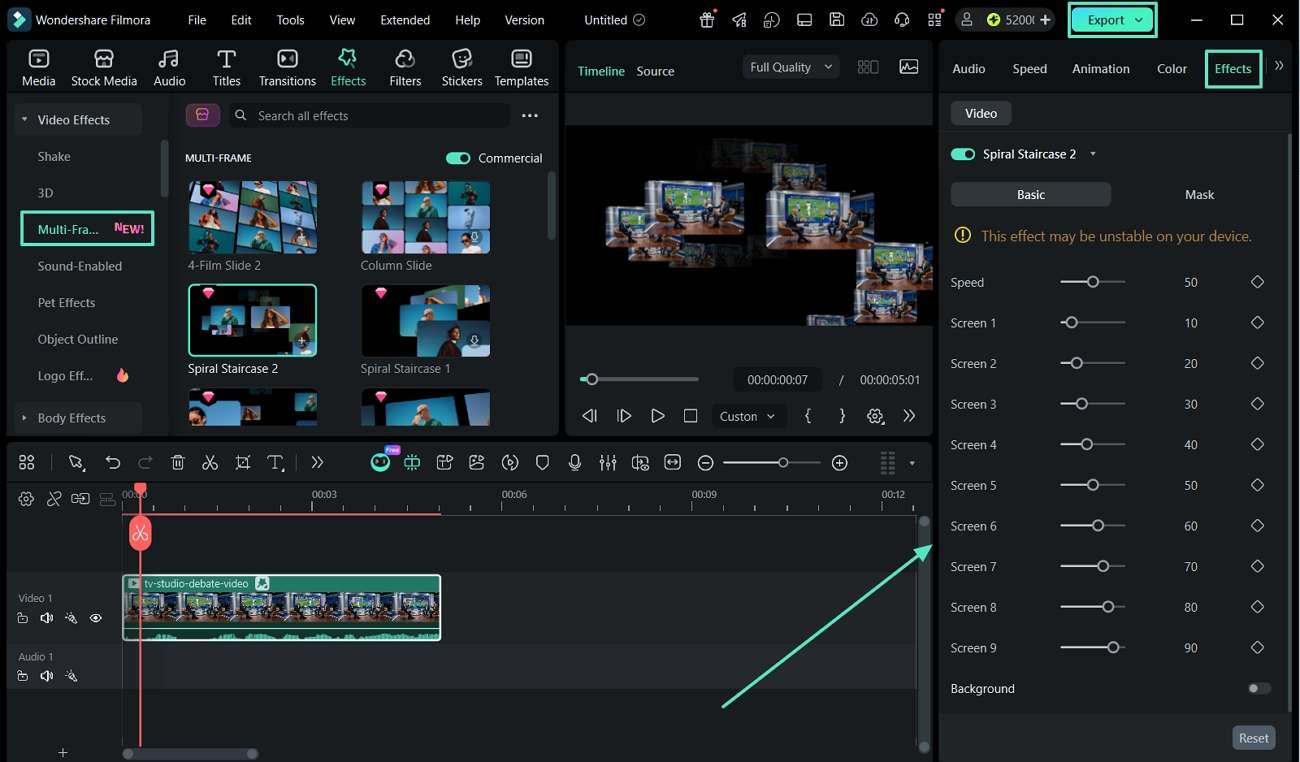Zoom out timeline with minus icon
1300x762 pixels.
(x=706, y=462)
